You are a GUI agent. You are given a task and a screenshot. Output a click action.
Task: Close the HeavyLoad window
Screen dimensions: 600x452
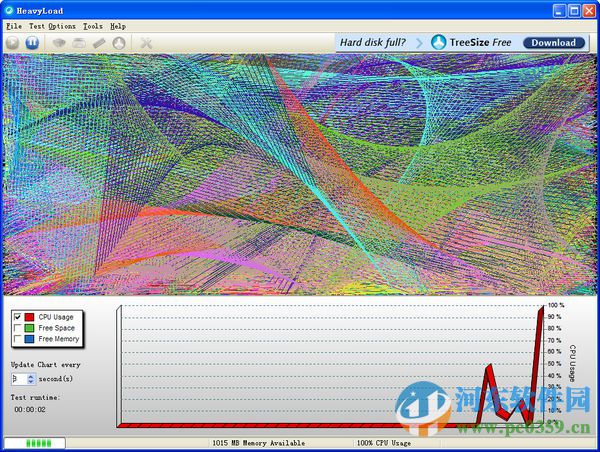pos(589,11)
